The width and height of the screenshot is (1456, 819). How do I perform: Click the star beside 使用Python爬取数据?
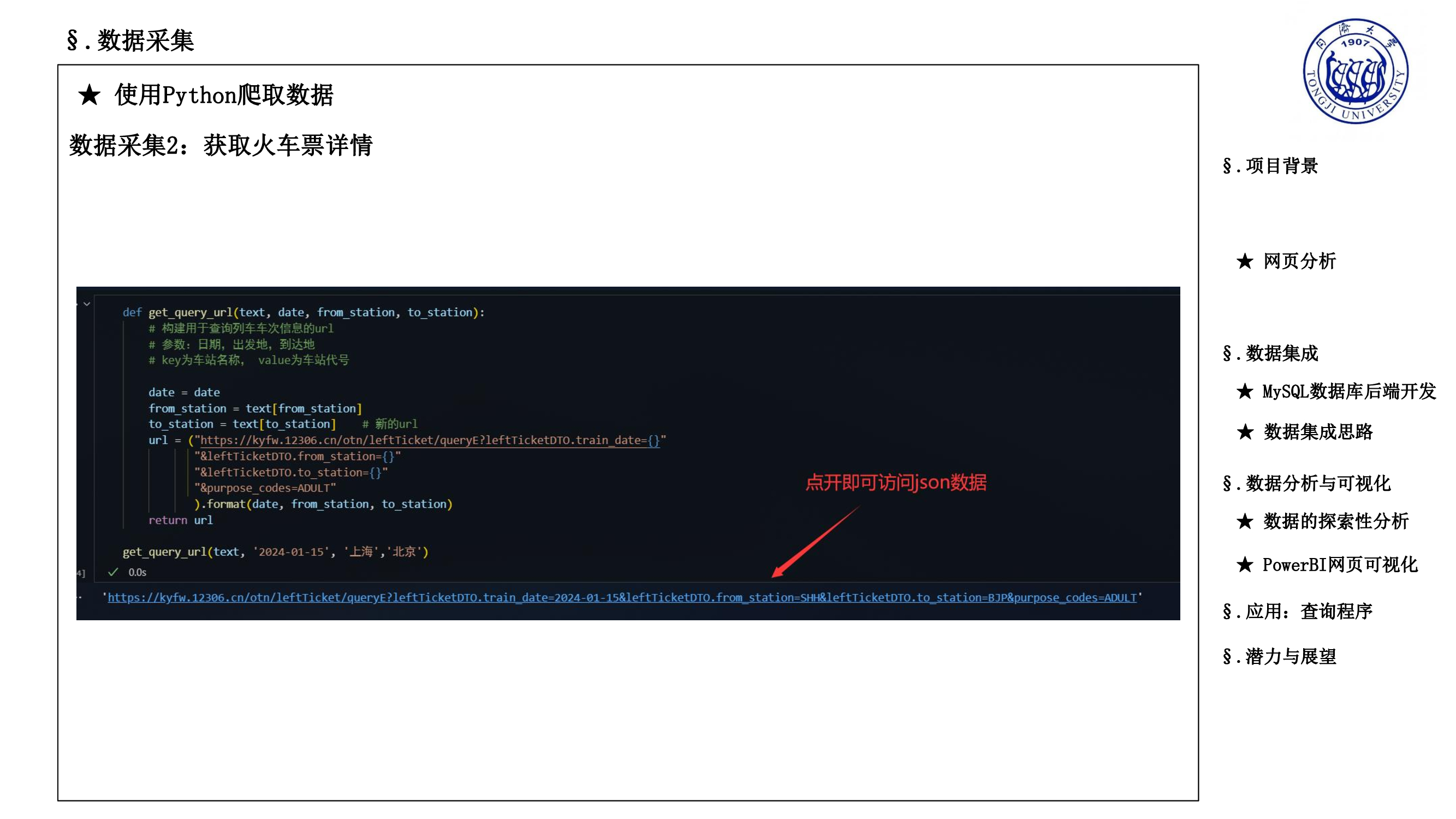pos(90,95)
